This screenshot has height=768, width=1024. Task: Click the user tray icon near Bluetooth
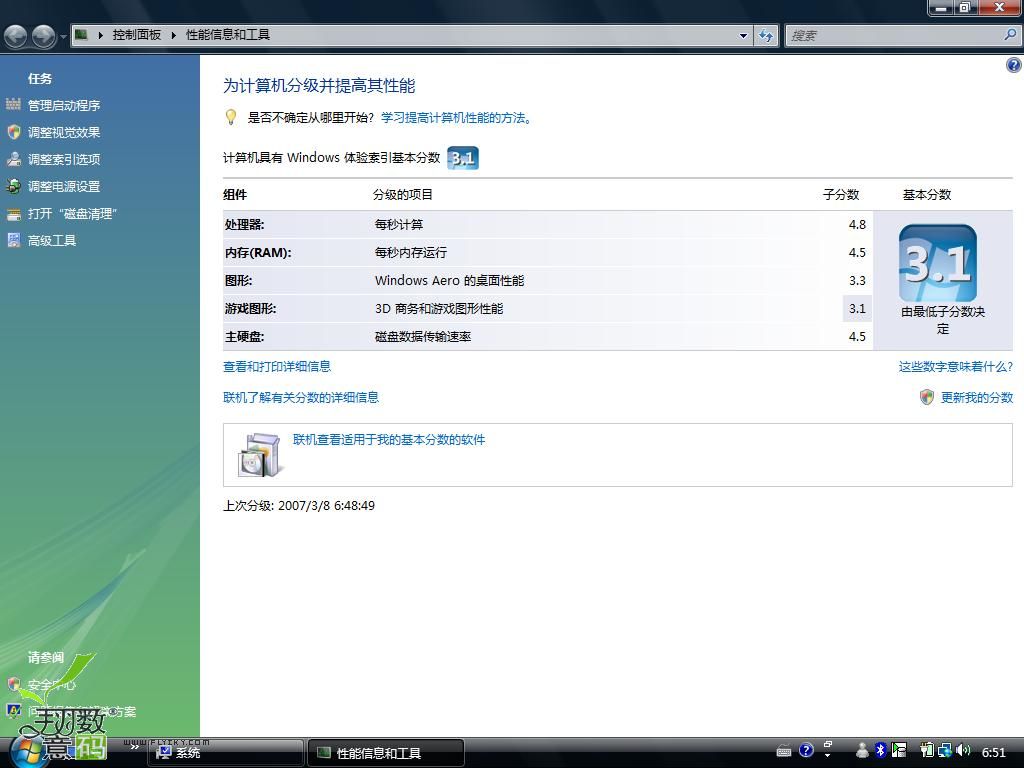point(863,750)
